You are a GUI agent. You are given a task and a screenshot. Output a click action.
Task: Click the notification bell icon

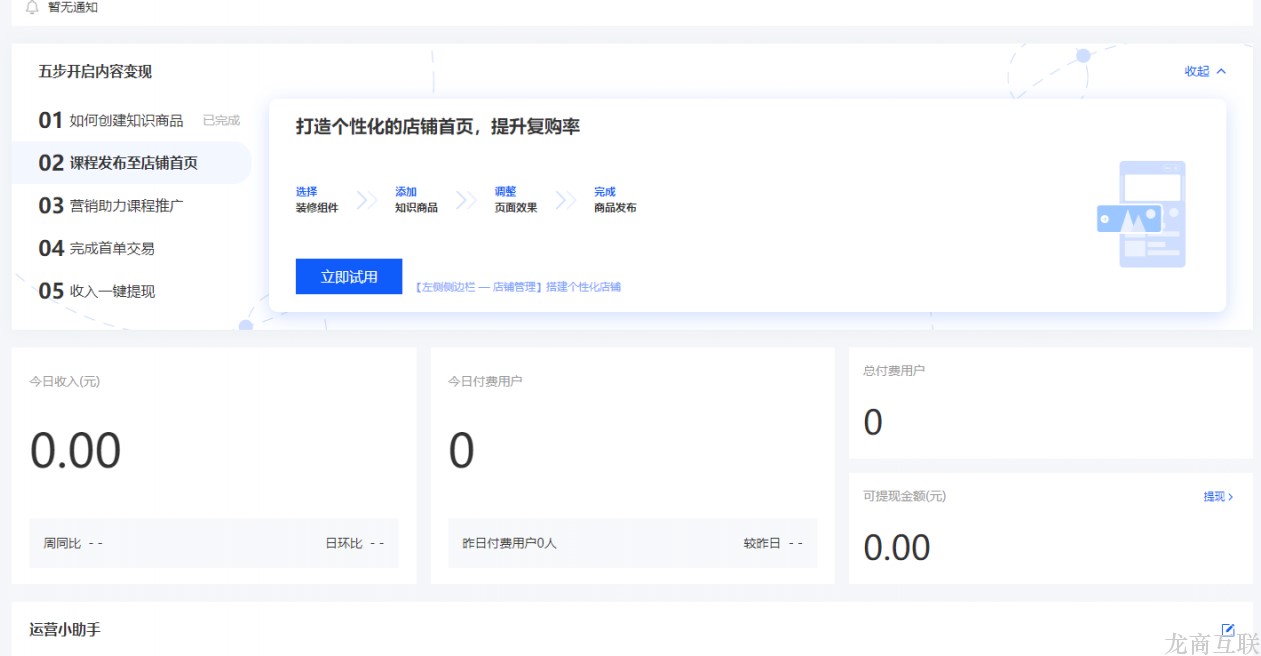[33, 7]
